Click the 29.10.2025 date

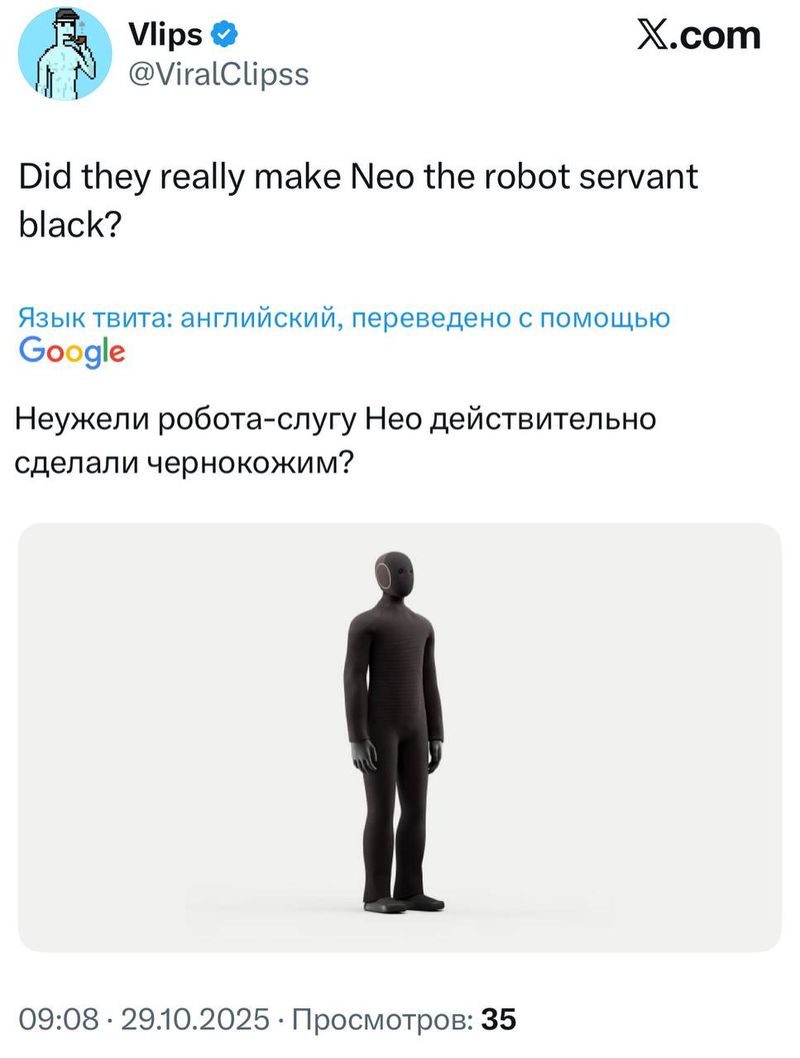point(196,1019)
